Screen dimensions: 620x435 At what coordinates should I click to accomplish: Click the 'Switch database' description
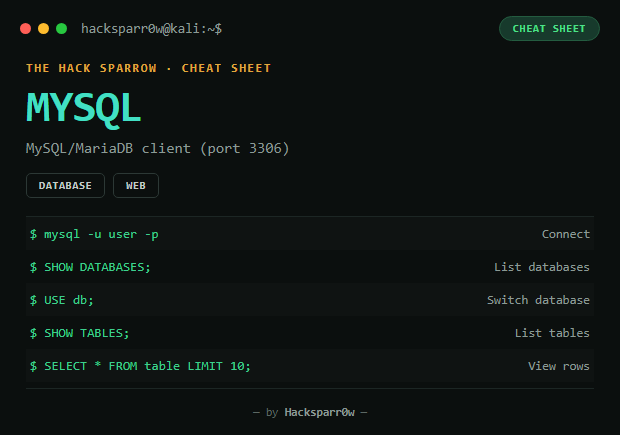point(538,300)
